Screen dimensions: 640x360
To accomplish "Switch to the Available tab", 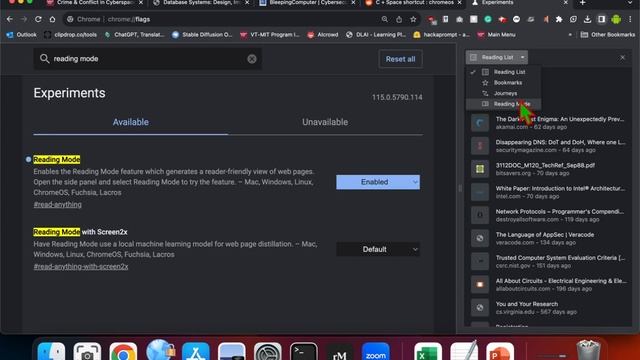I will pyautogui.click(x=131, y=122).
